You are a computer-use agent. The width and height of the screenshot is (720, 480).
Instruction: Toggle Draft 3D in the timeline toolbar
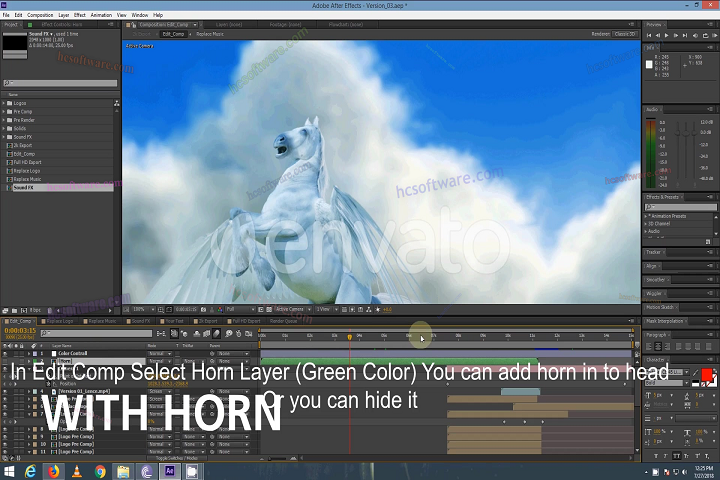[x=184, y=334]
